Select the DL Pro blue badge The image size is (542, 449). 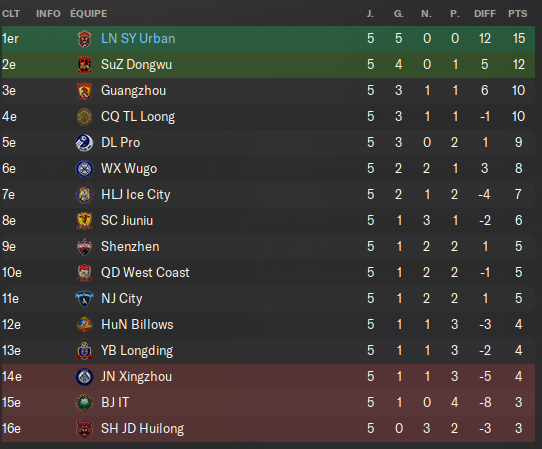tap(84, 142)
